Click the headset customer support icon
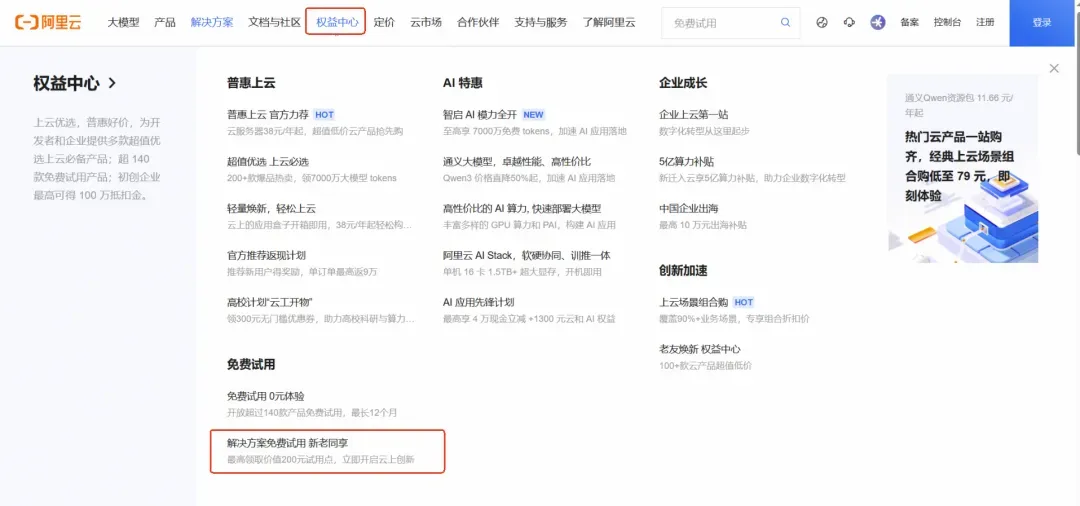 (849, 23)
